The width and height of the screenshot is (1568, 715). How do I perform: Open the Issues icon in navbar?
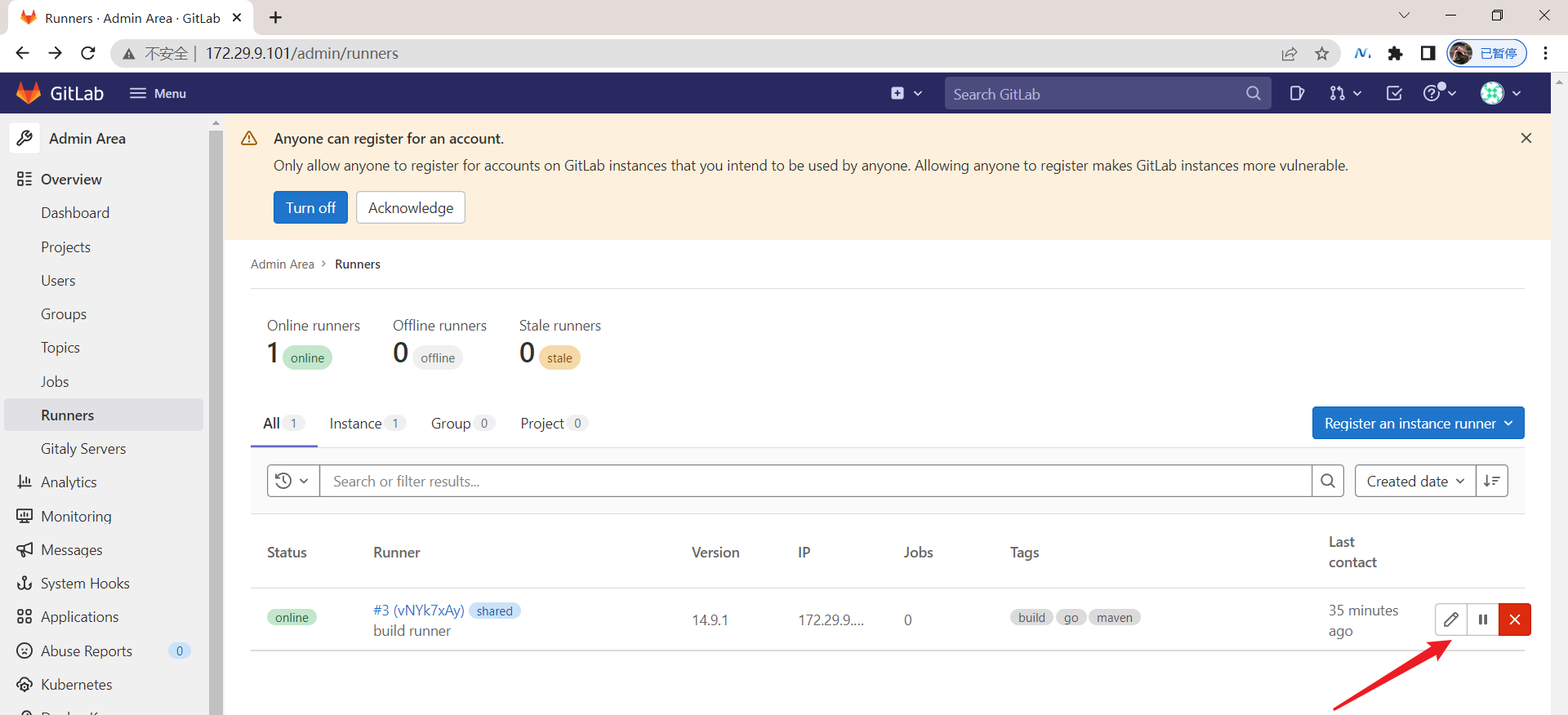click(x=1297, y=93)
